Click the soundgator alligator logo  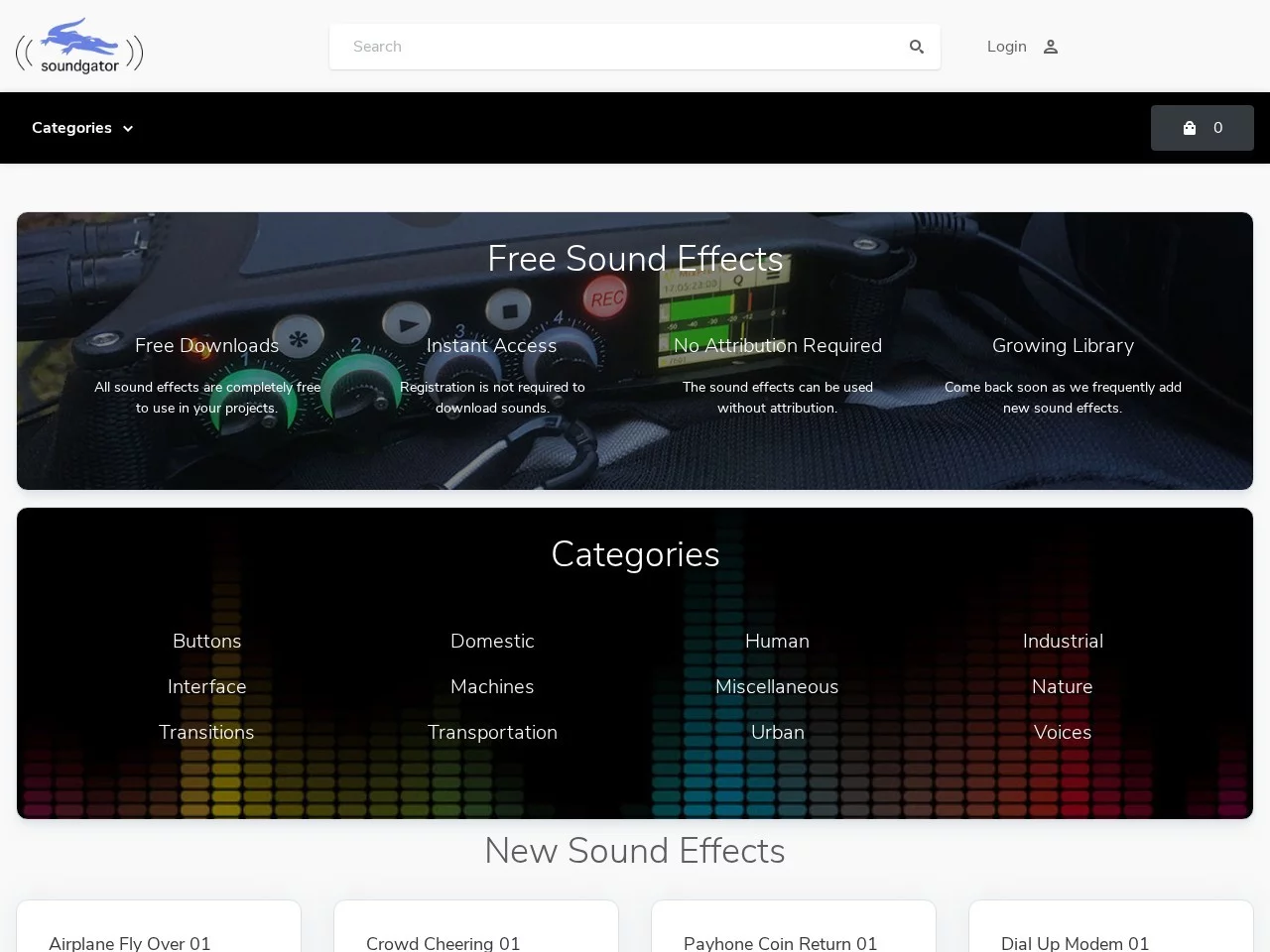79,46
